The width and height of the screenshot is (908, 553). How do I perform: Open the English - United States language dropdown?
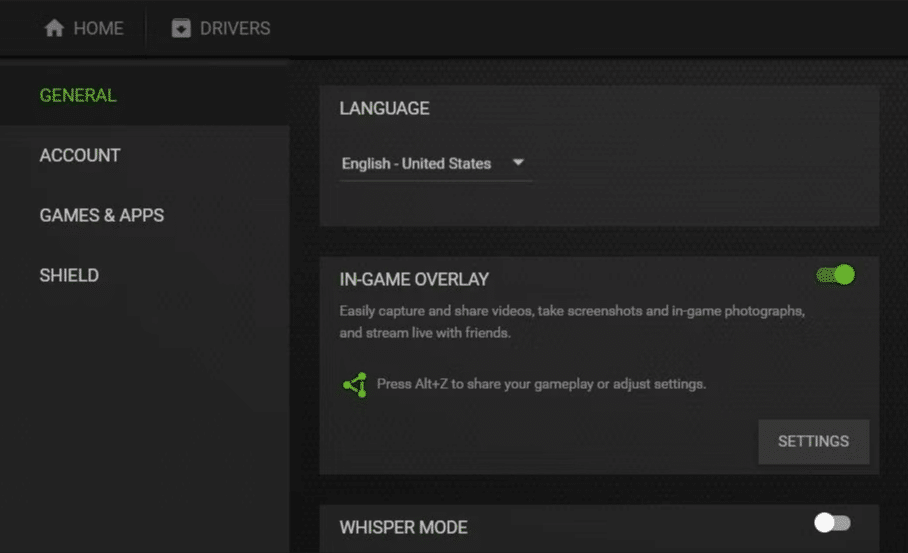click(435, 164)
